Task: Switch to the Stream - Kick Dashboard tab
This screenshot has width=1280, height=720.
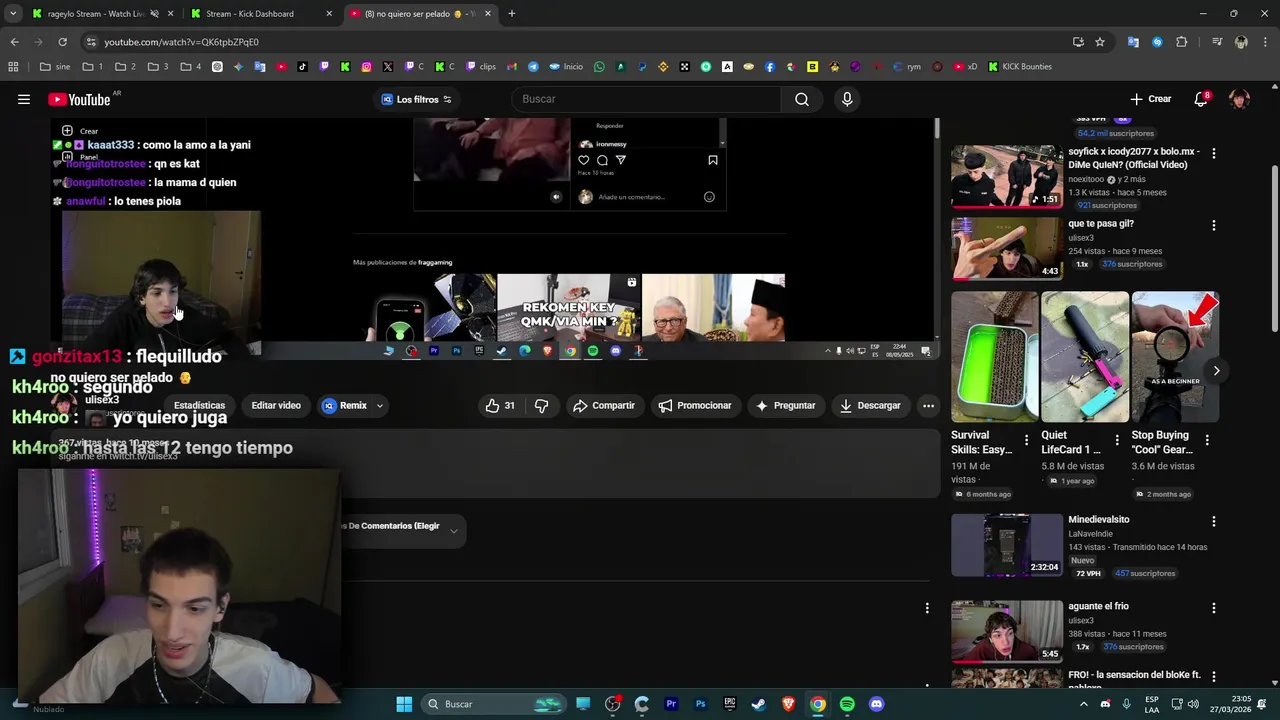Action: [262, 14]
